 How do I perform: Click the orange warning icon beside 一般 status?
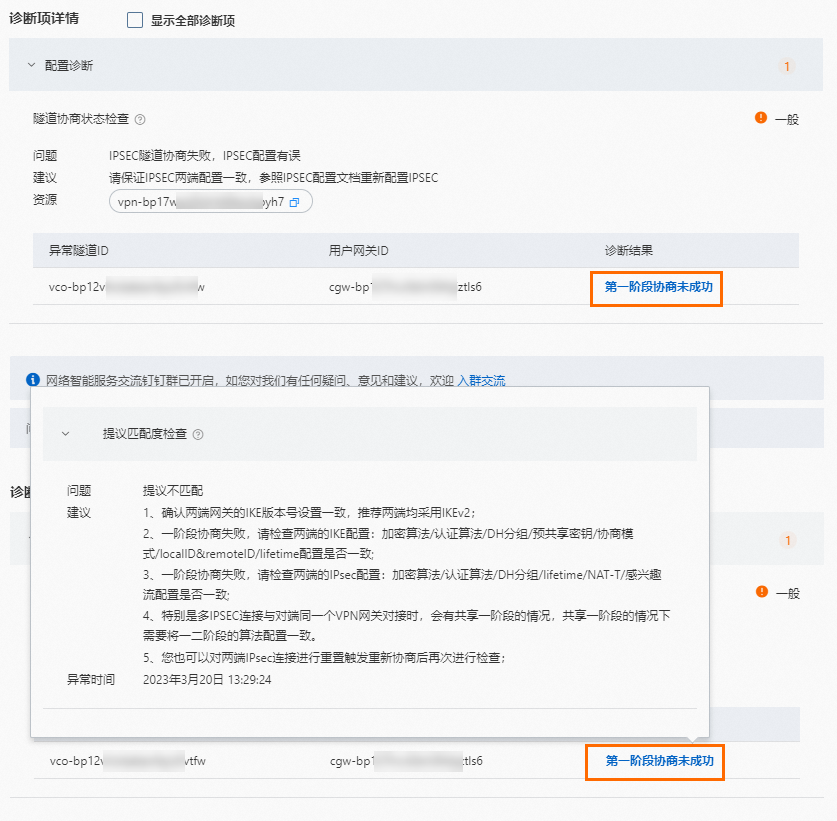(761, 116)
